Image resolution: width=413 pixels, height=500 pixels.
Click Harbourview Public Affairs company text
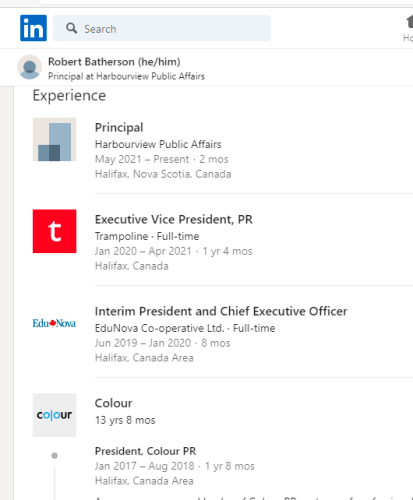tap(158, 144)
